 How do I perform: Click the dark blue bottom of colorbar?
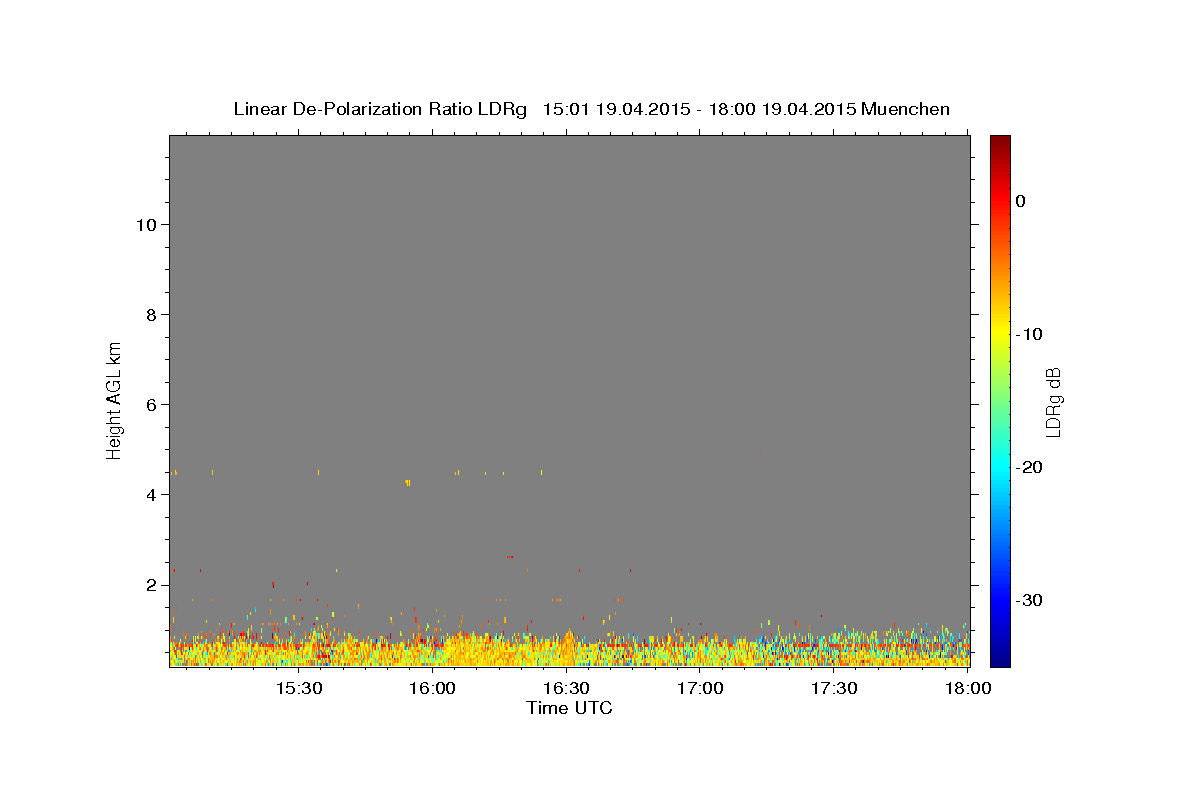click(x=1000, y=658)
